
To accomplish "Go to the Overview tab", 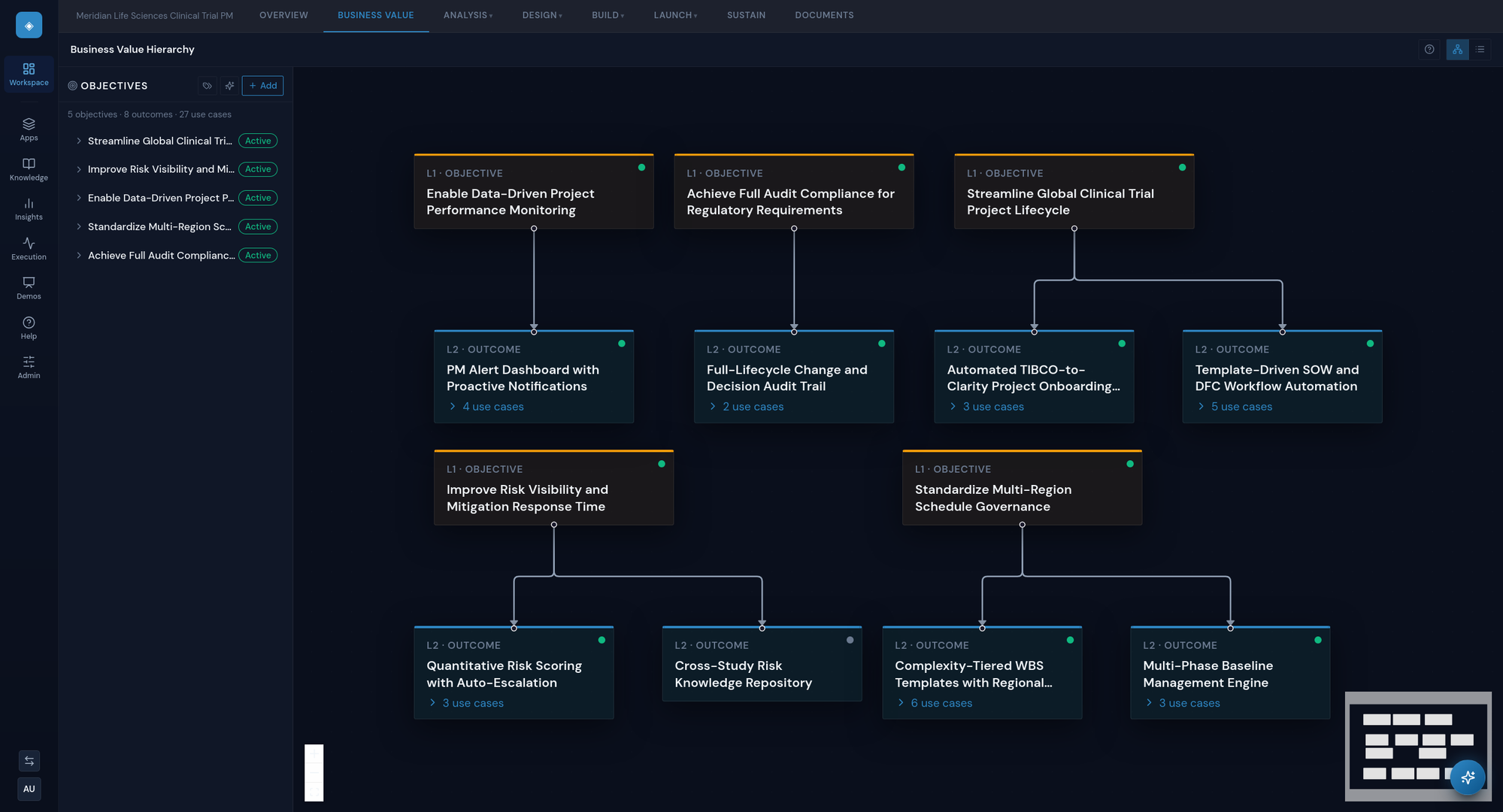I will 283,15.
